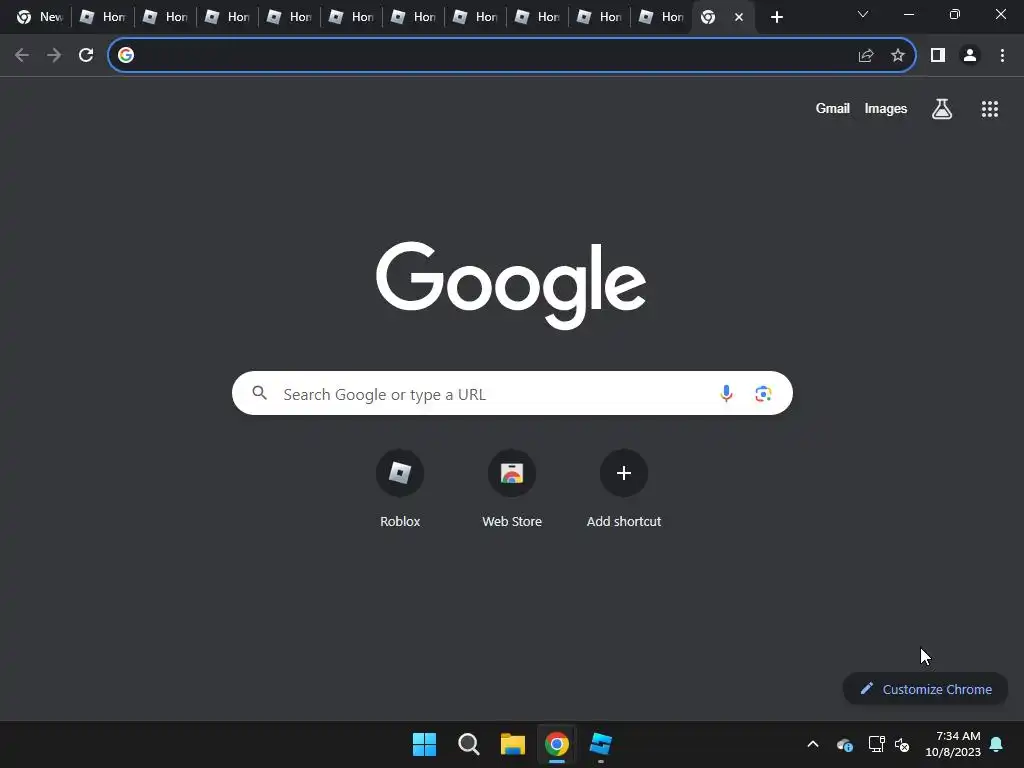Open Google Images link
This screenshot has width=1024, height=768.
(x=886, y=108)
